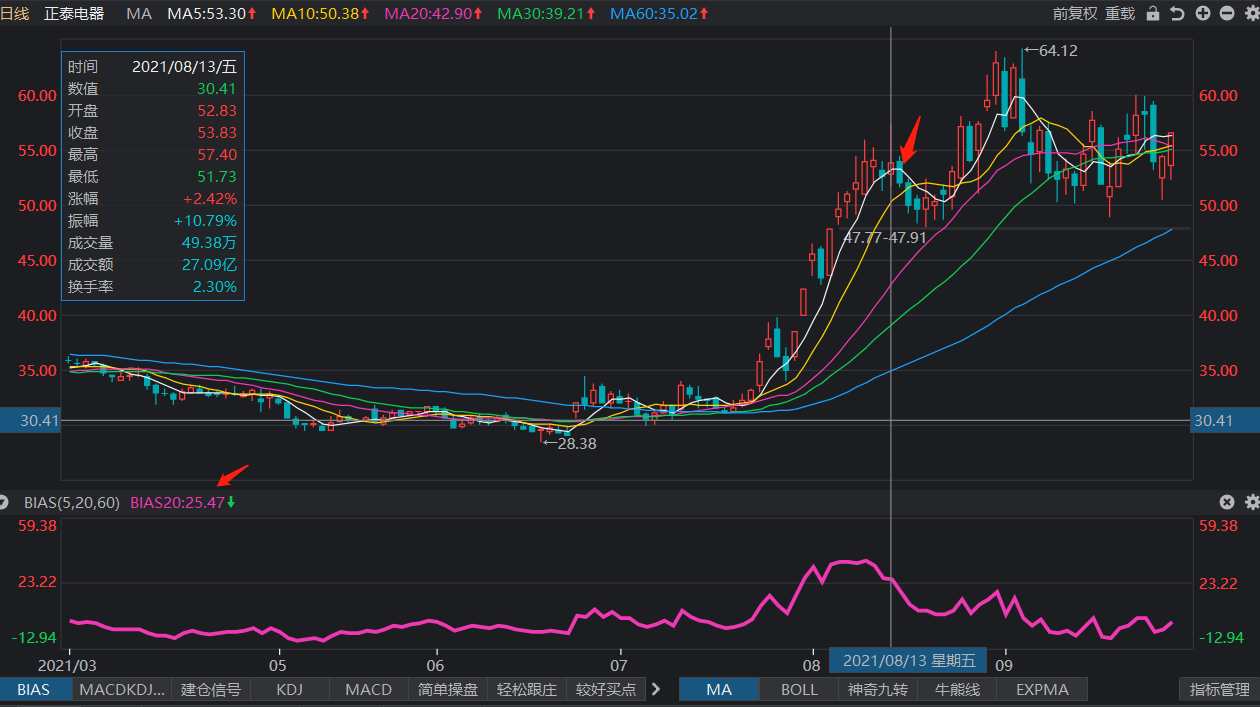The width and height of the screenshot is (1260, 707).
Task: Click the MA20:42.90 value
Action: click(433, 14)
